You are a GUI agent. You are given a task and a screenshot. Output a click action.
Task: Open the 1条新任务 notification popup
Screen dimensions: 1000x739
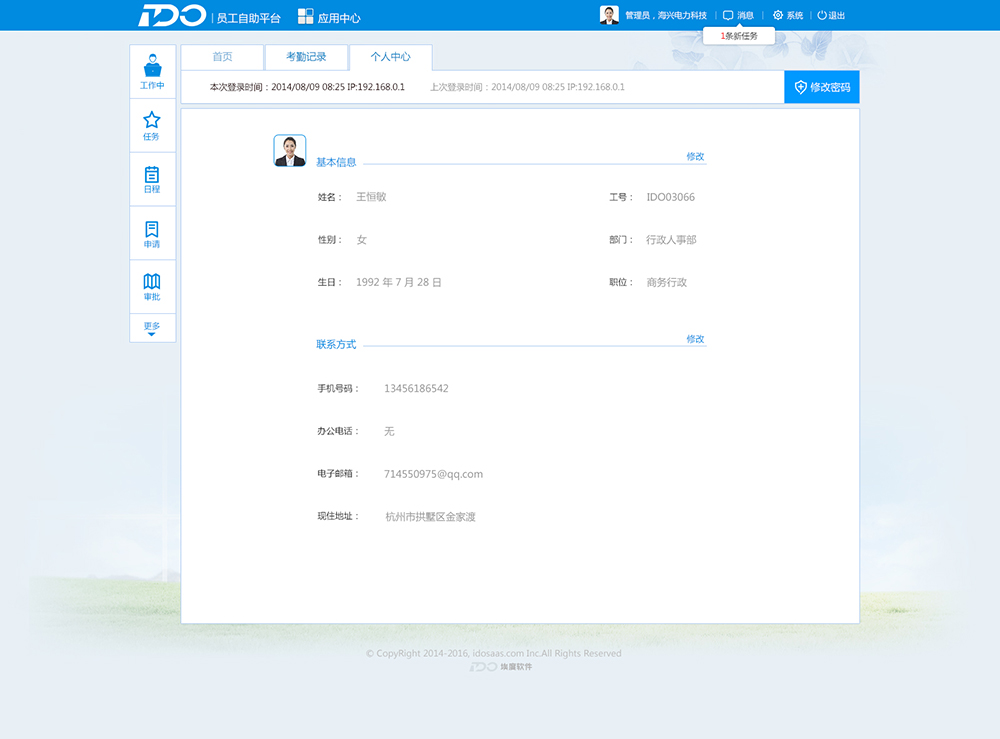(739, 36)
